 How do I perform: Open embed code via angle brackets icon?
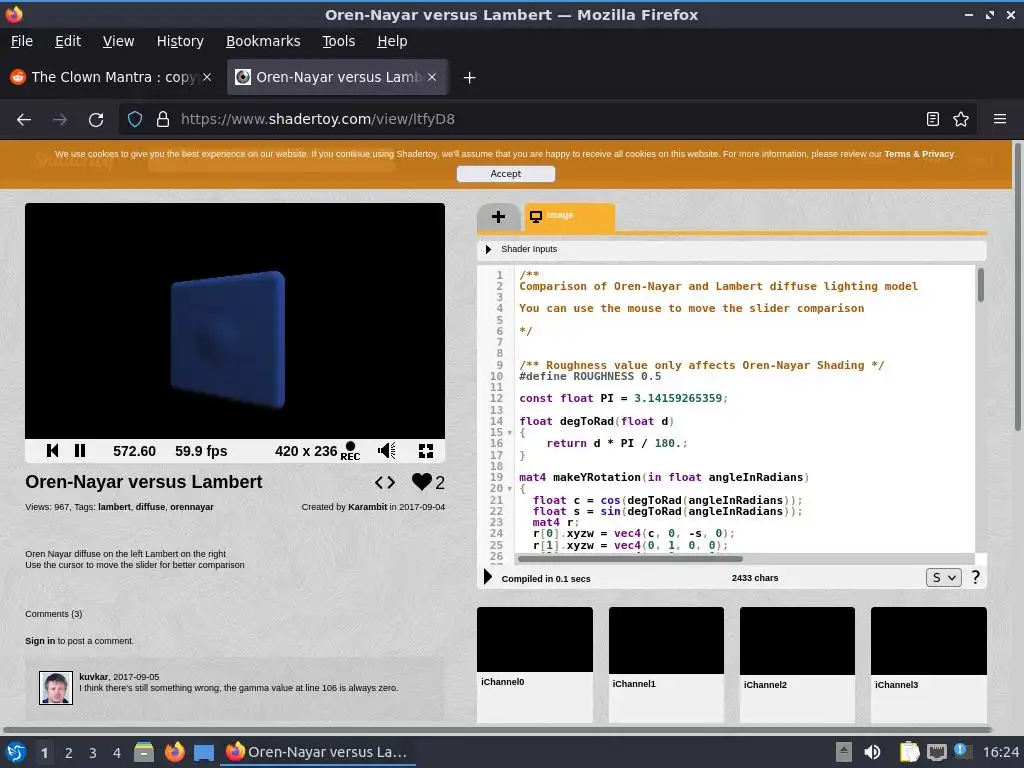coord(385,483)
